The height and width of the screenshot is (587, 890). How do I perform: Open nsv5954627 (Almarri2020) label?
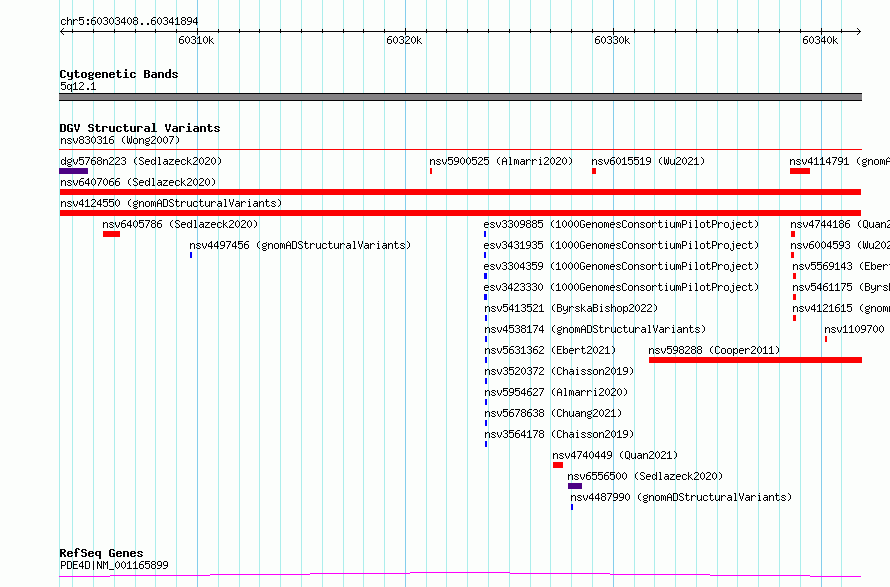[x=556, y=392]
